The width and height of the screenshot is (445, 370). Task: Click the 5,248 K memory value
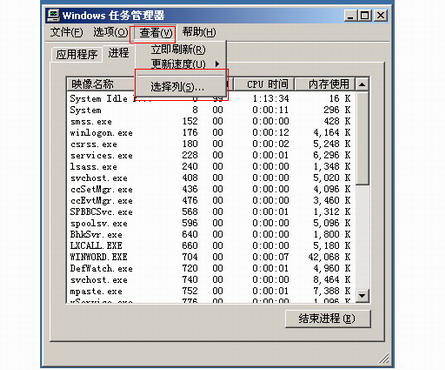click(x=332, y=144)
